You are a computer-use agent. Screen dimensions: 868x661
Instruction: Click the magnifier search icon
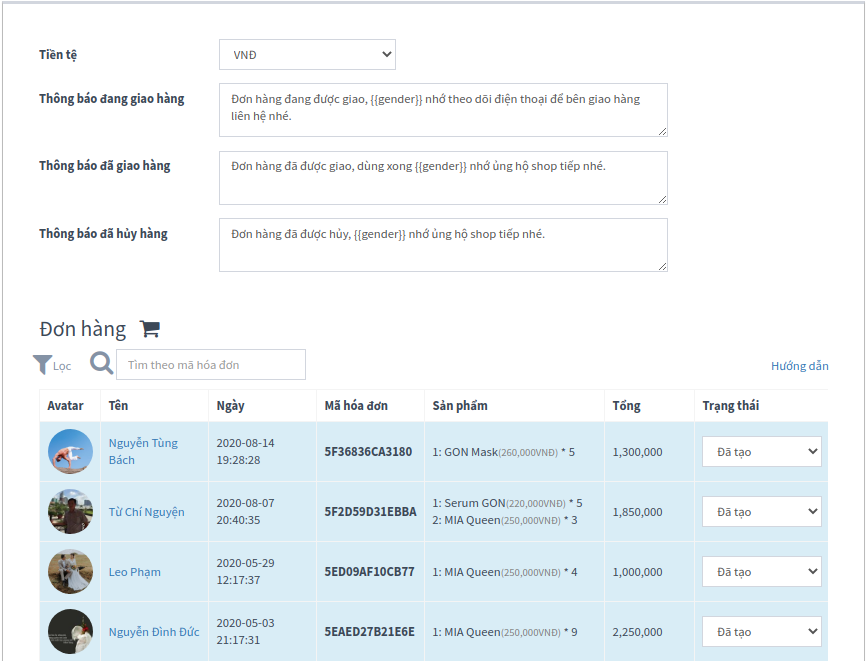click(x=102, y=364)
